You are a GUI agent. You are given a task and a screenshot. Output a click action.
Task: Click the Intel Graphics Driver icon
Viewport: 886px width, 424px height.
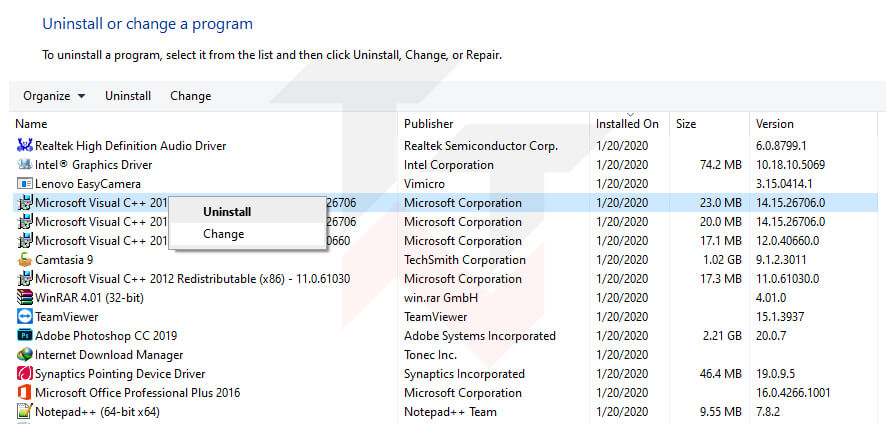pyautogui.click(x=24, y=165)
